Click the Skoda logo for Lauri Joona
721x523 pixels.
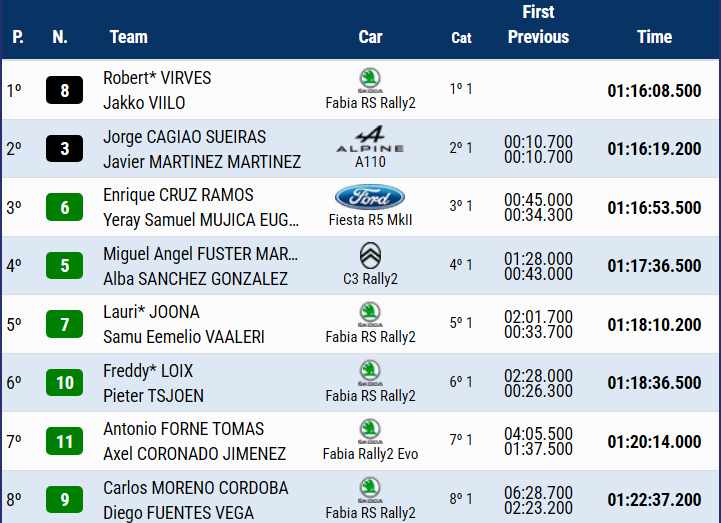coord(370,314)
